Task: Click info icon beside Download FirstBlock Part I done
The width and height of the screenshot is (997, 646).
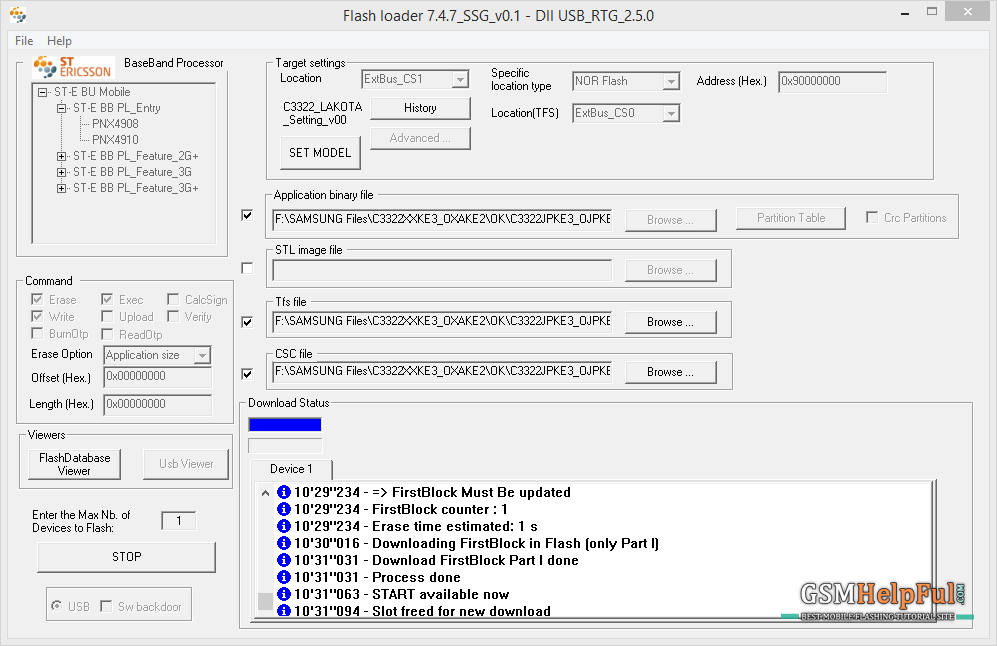Action: pos(284,560)
